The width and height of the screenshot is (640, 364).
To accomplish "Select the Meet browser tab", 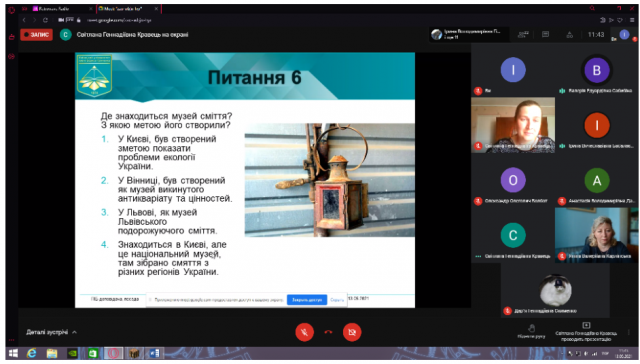I will [x=128, y=9].
